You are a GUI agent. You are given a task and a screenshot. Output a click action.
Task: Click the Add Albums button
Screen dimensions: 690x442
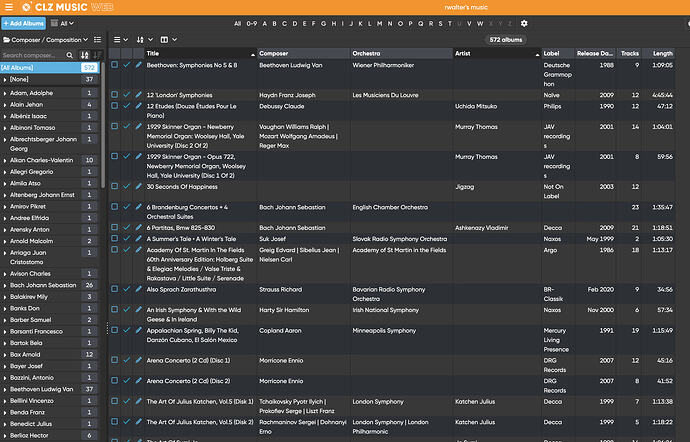[x=24, y=23]
